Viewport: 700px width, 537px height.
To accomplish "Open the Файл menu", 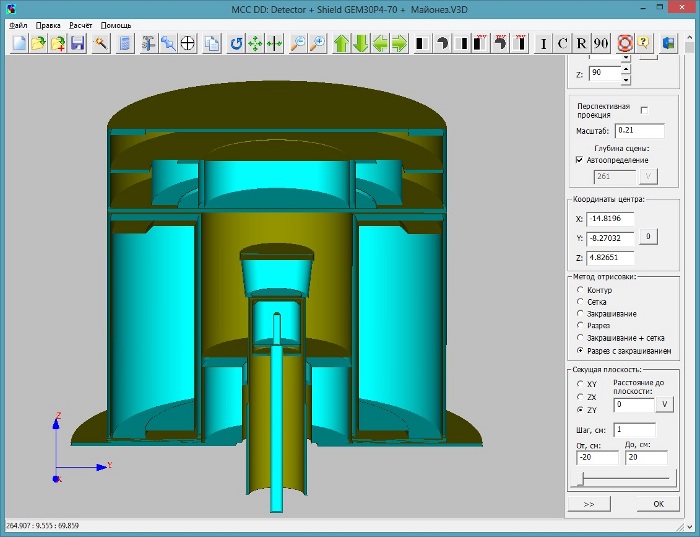I will point(18,25).
